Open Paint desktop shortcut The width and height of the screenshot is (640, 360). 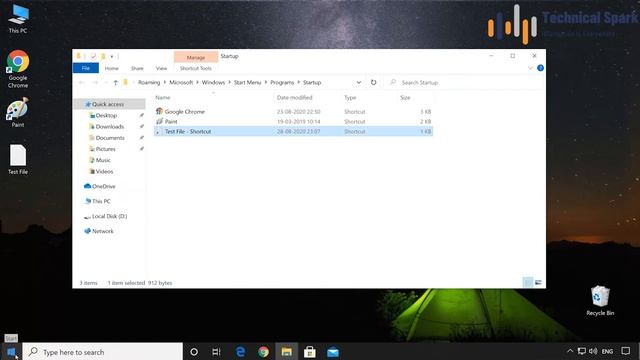[x=18, y=112]
